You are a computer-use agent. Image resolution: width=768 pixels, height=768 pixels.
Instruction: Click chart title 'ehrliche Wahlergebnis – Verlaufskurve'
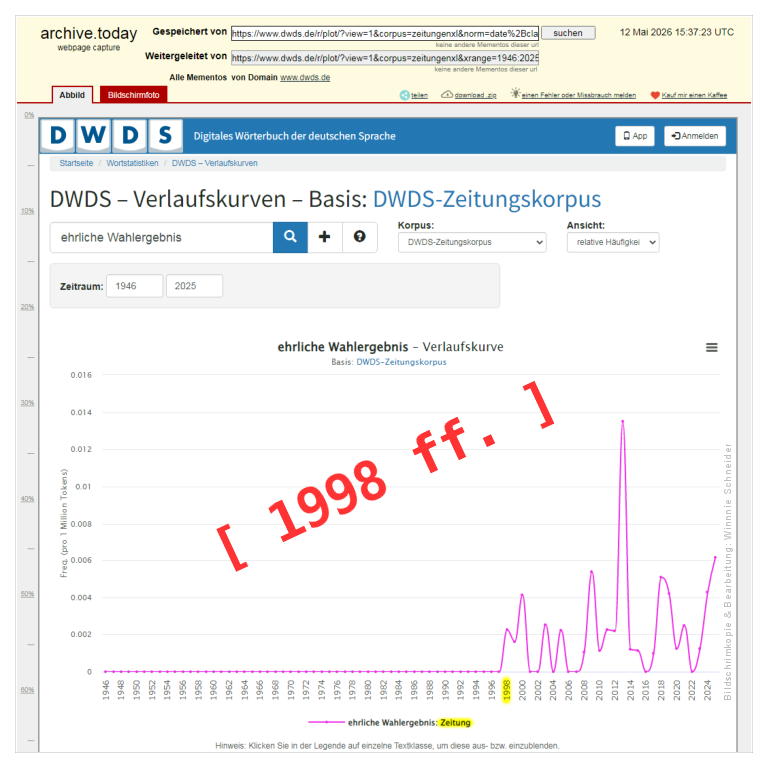390,347
